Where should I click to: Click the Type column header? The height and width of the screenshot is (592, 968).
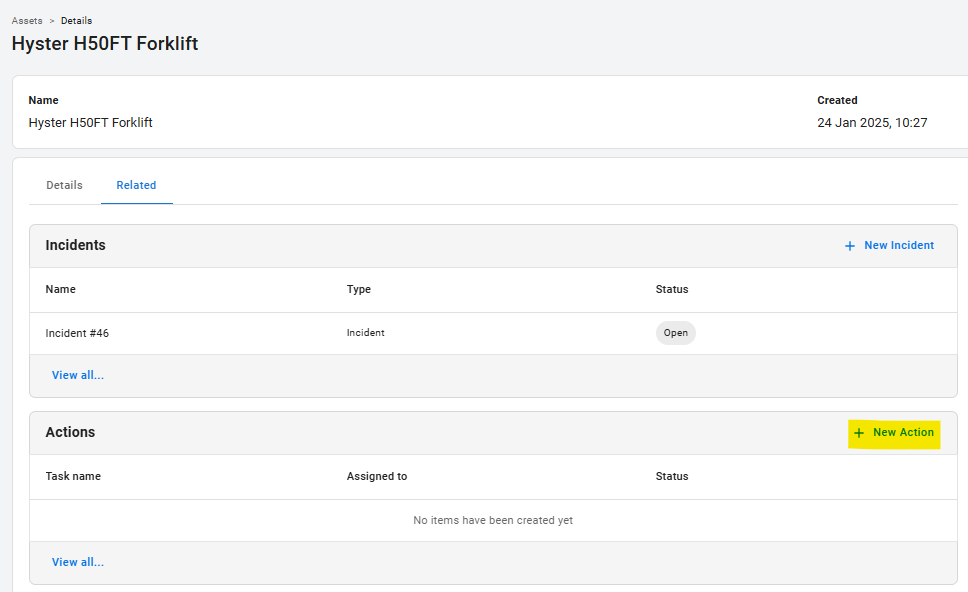pyautogui.click(x=358, y=289)
